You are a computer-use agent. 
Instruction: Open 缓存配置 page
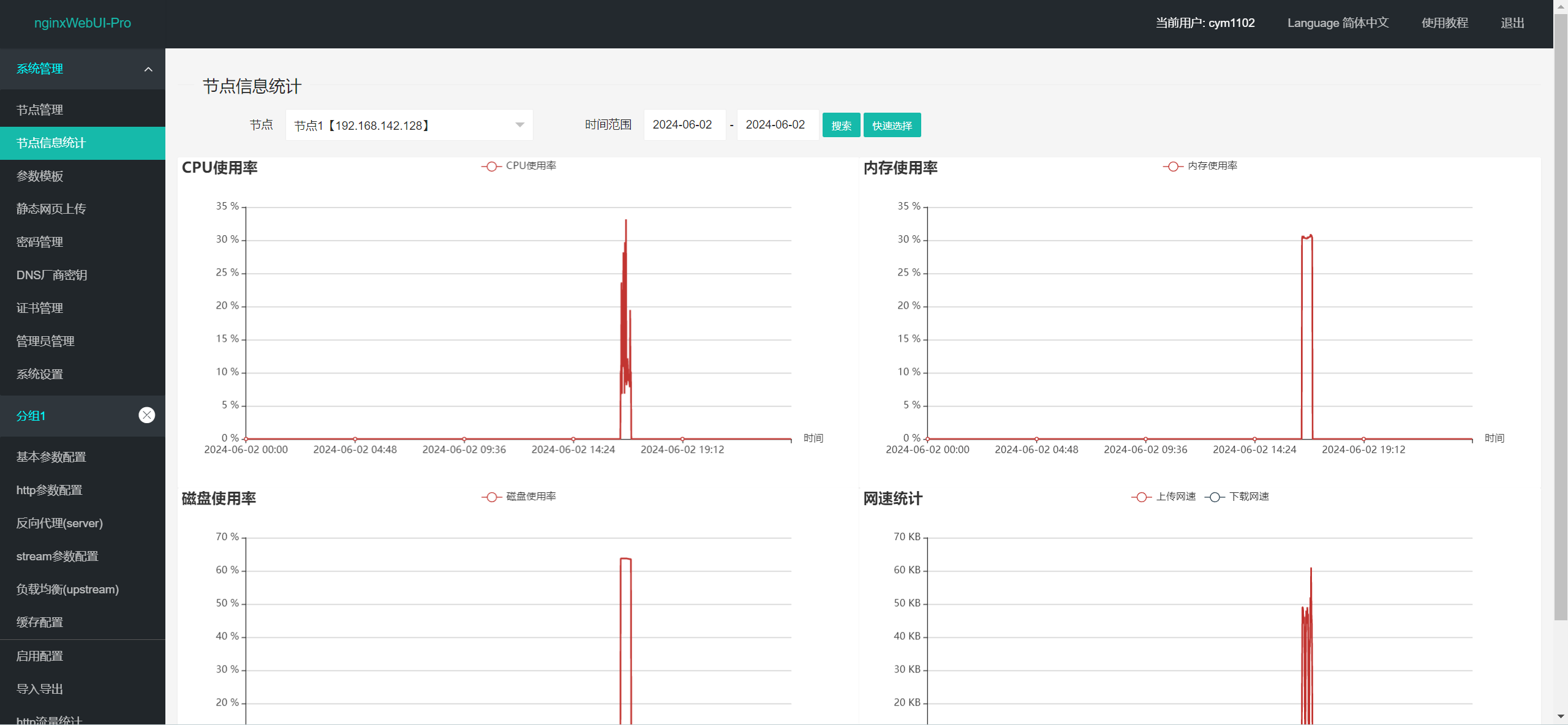tap(83, 622)
